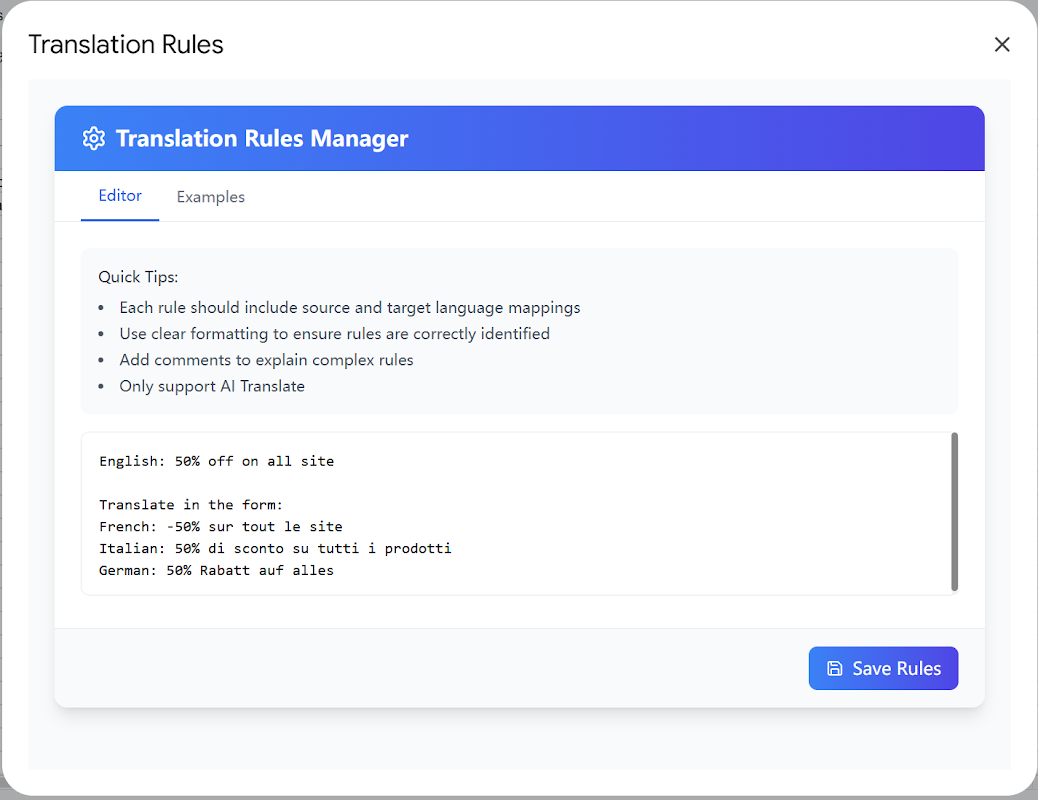Viewport: 1038px width, 800px height.
Task: Click the Quick Tips heading
Action: (x=138, y=277)
